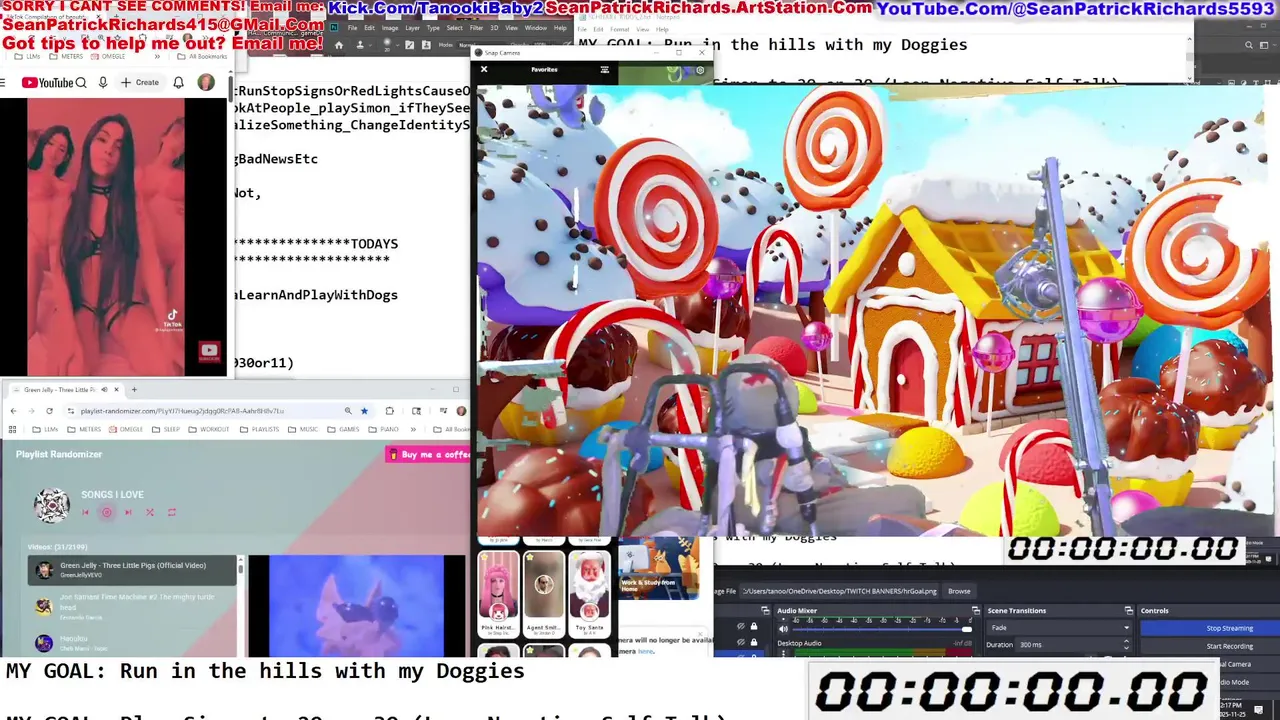Select the Joe Satriani Time Machine video row
This screenshot has height=720, width=1280.
(132, 606)
